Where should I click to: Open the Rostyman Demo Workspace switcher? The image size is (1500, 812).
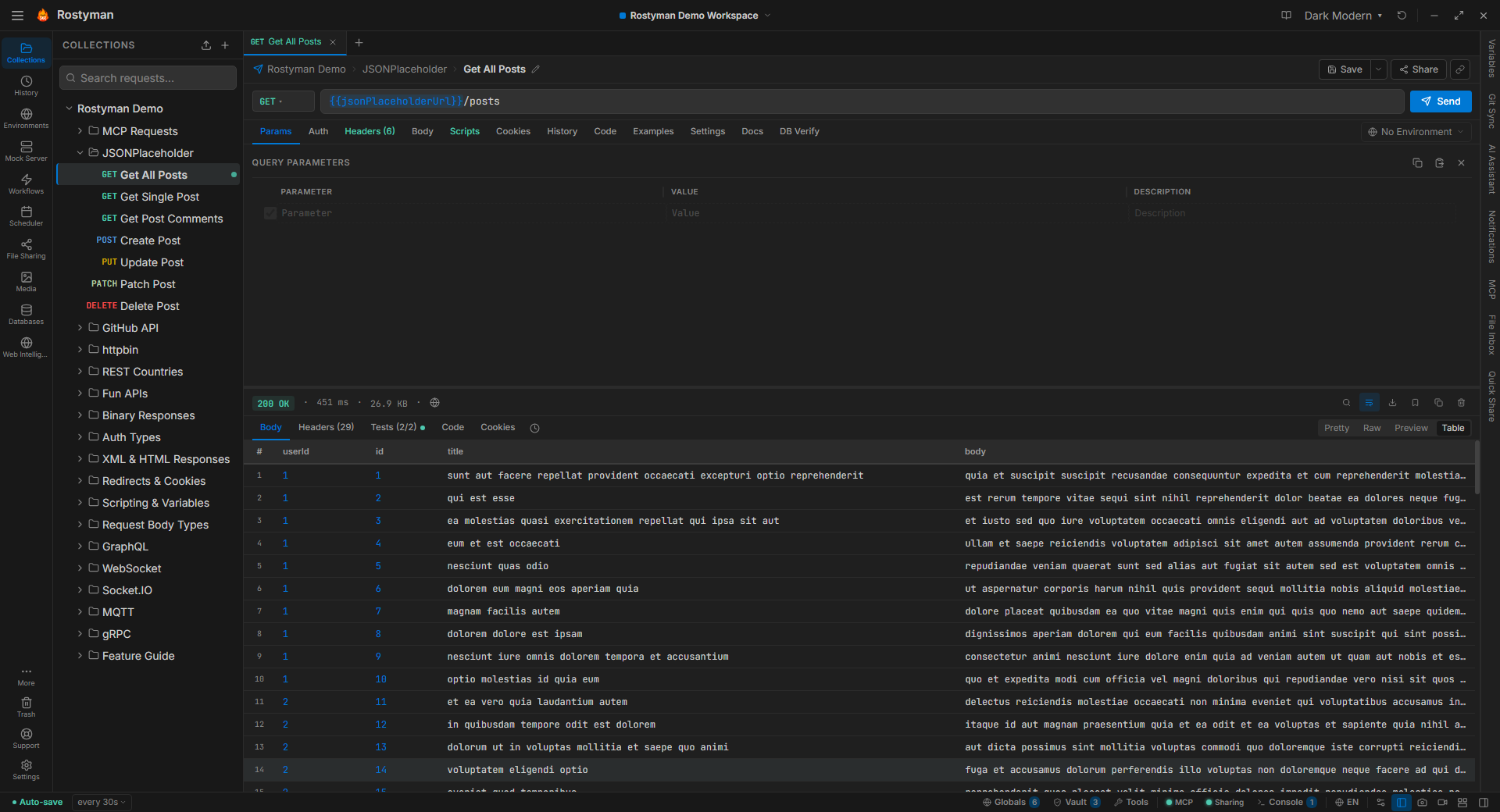tap(695, 16)
